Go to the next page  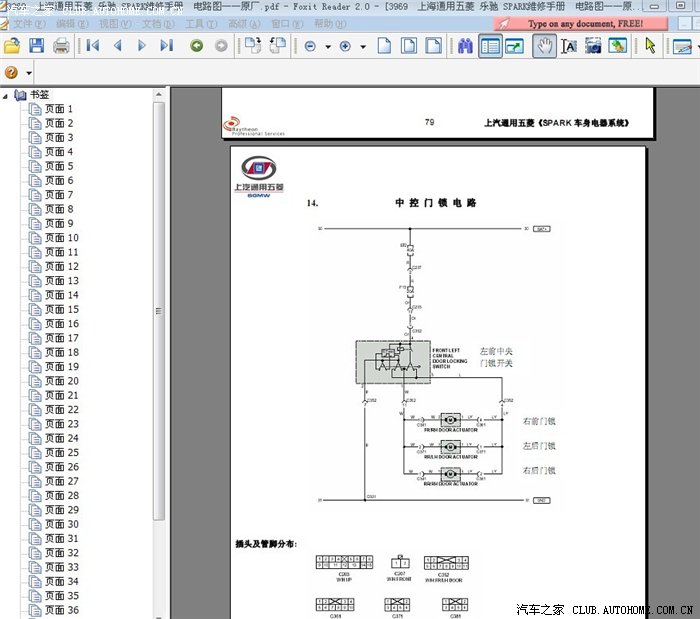tap(142, 46)
